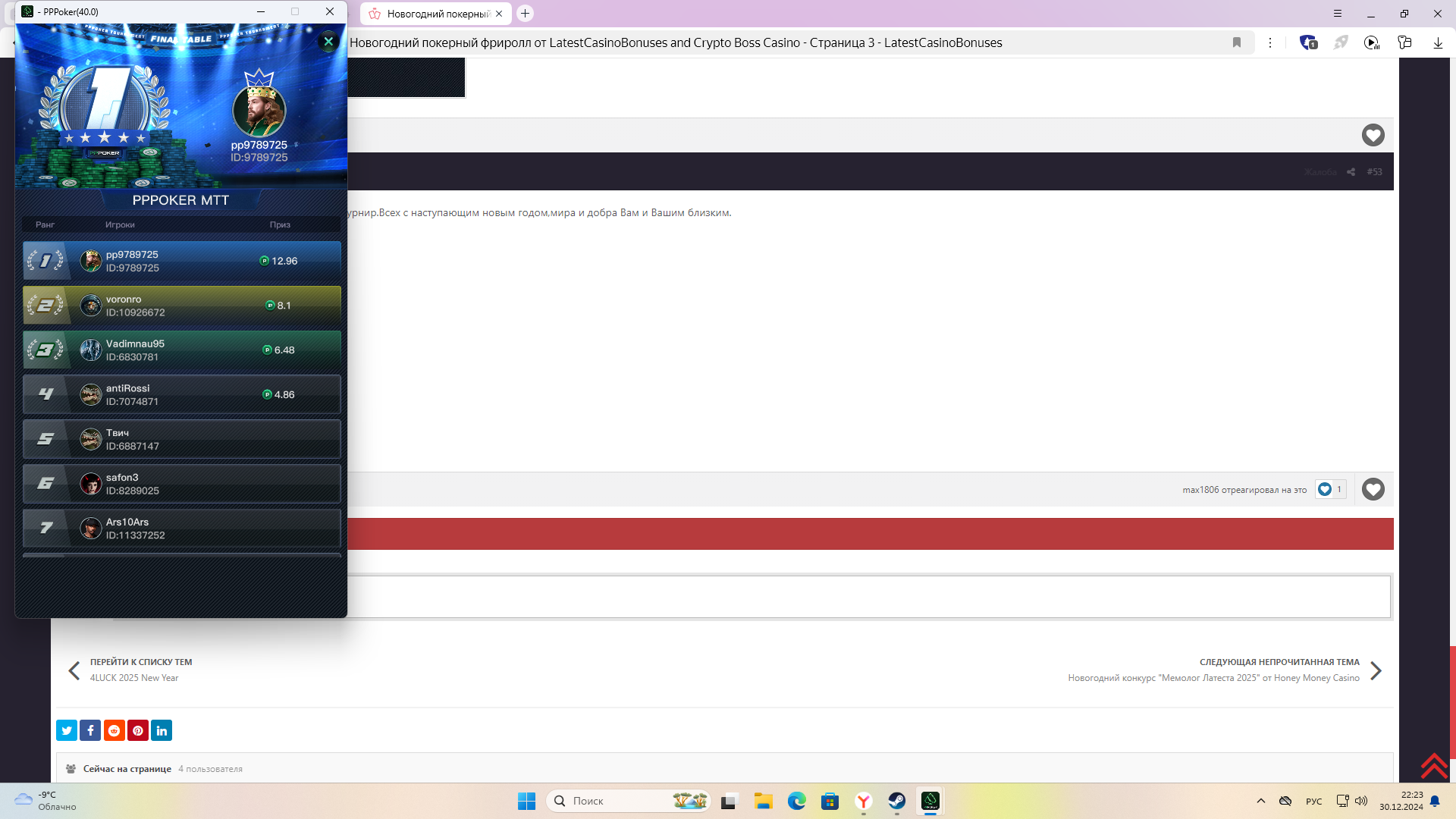
Task: Share the page on Facebook
Action: click(90, 730)
